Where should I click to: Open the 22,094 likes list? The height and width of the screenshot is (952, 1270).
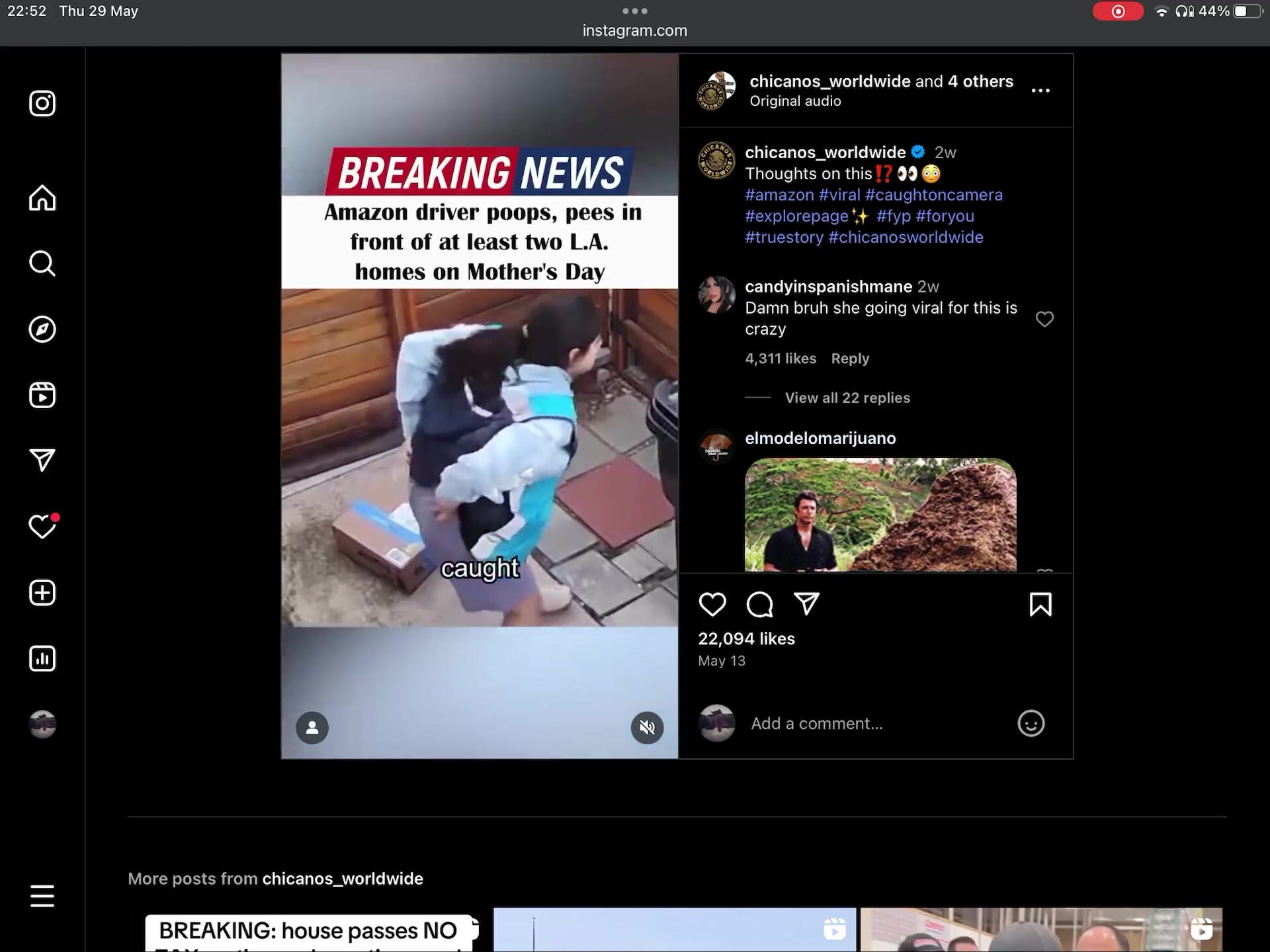(x=746, y=638)
